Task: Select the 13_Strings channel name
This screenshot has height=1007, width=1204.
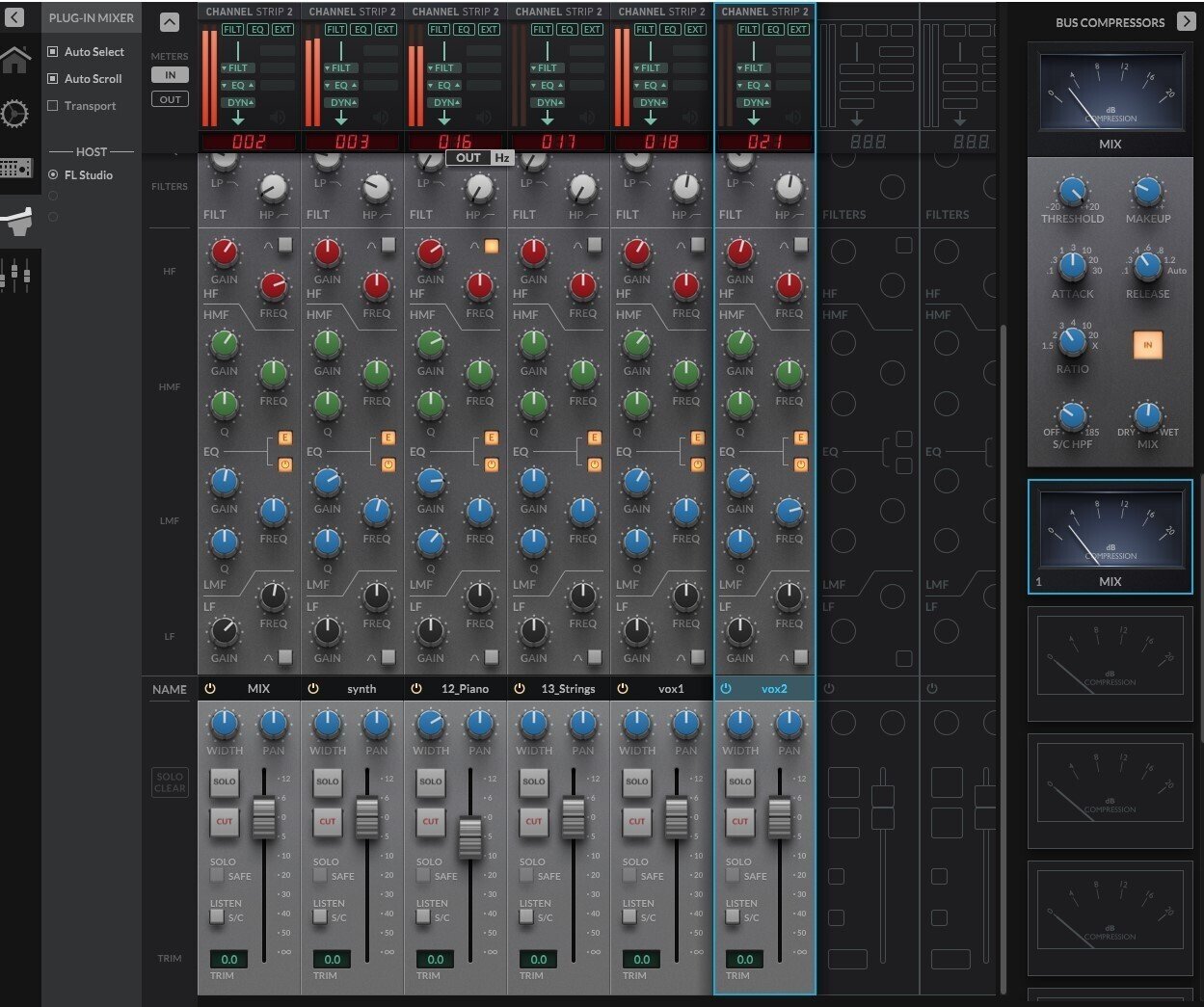Action: coord(568,689)
